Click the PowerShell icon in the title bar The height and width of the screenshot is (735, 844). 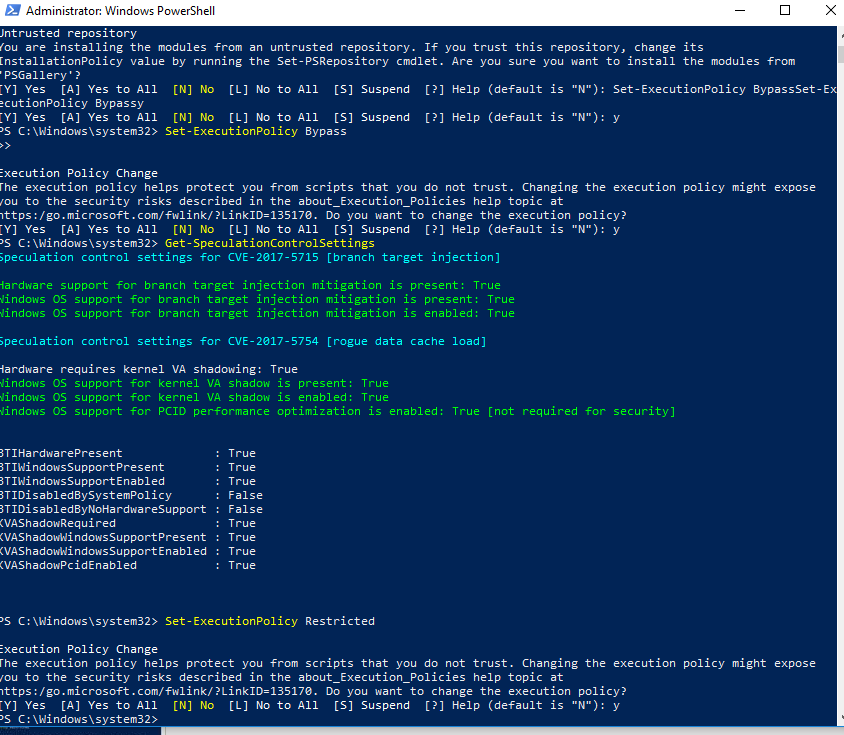pos(14,11)
